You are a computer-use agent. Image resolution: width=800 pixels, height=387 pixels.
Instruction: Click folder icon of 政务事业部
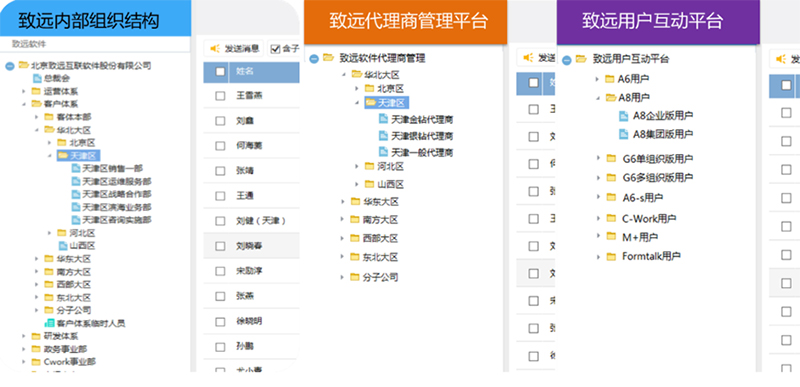coord(36,349)
